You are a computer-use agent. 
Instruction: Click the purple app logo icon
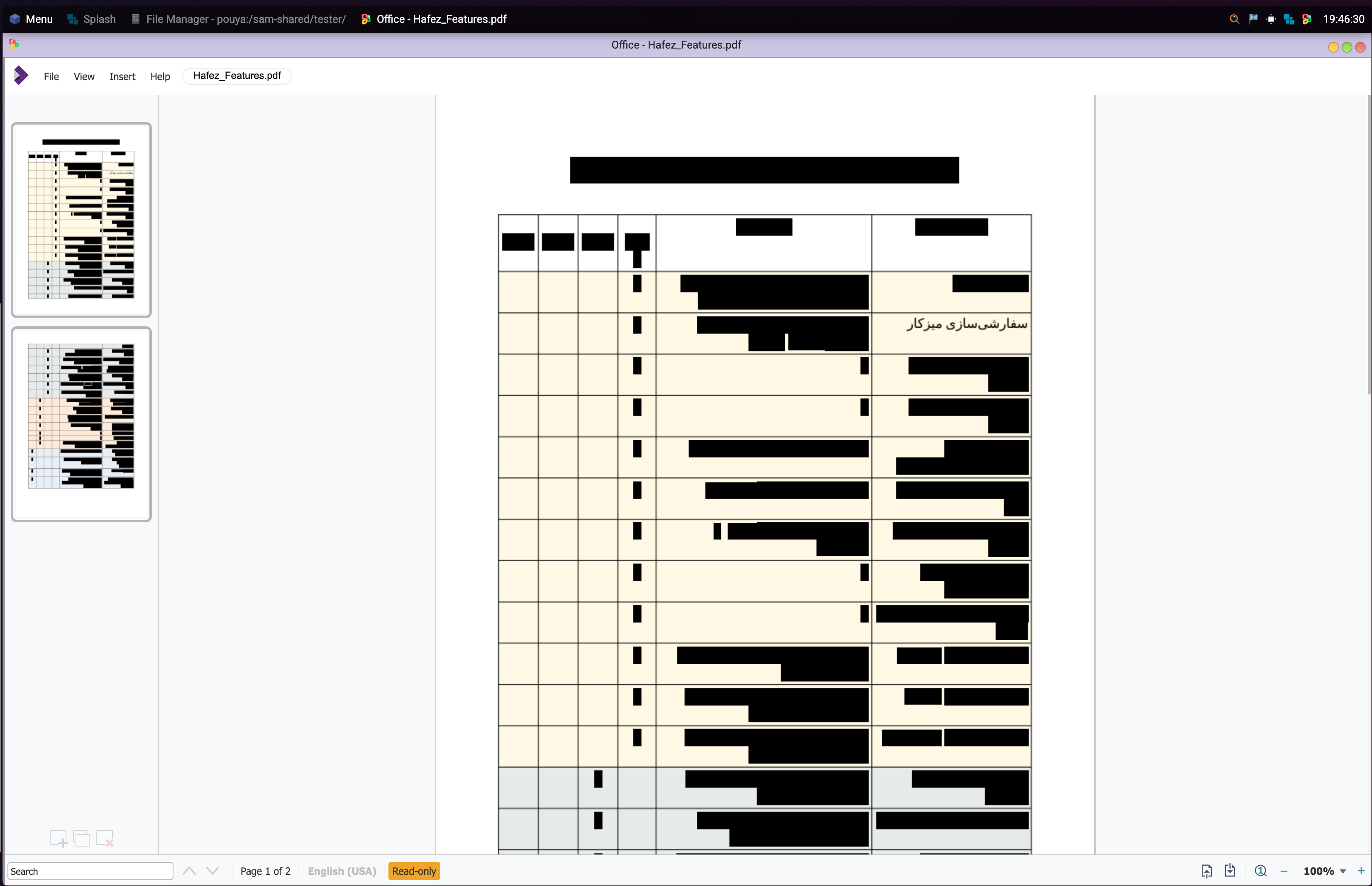[x=21, y=76]
